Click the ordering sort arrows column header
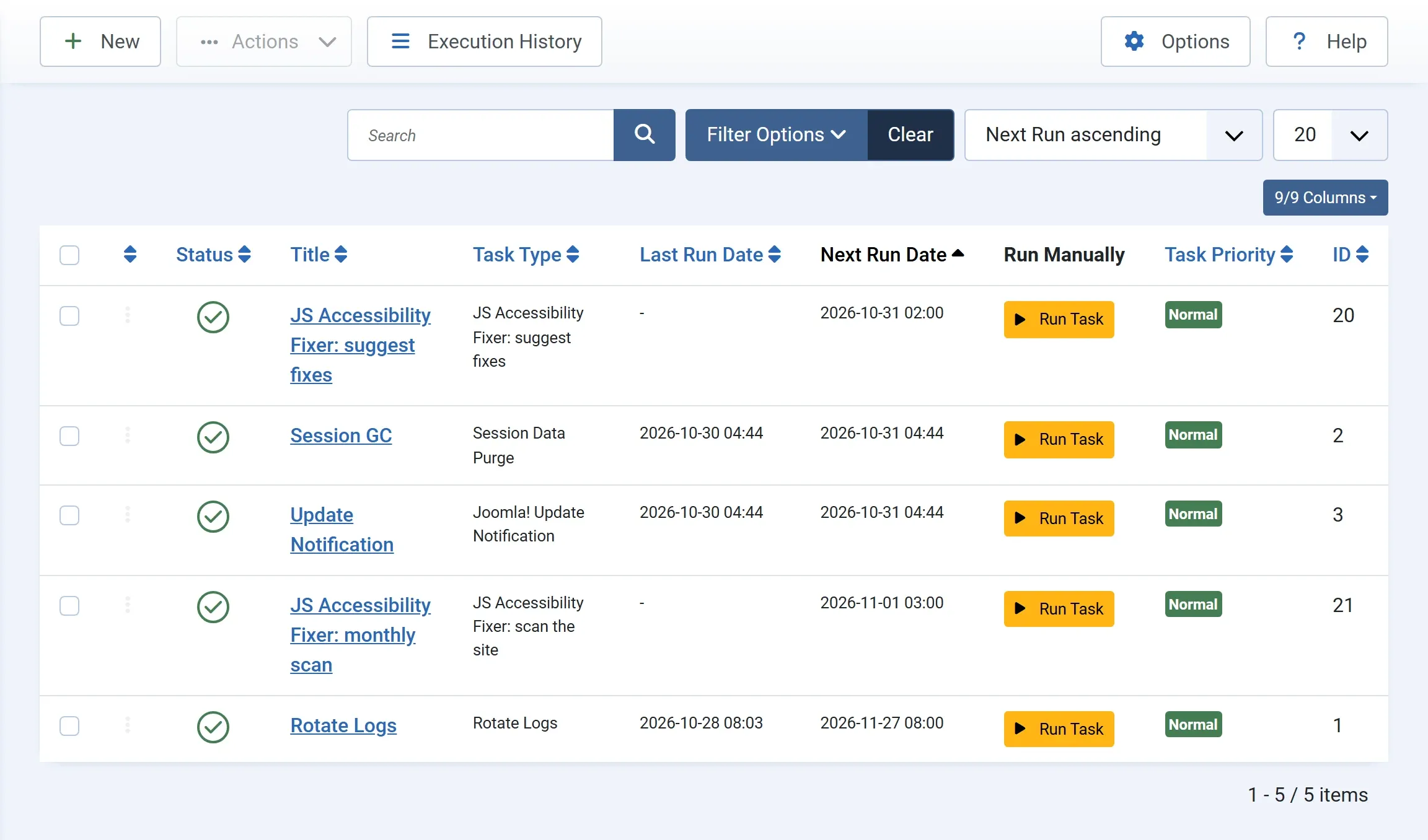 (x=130, y=255)
